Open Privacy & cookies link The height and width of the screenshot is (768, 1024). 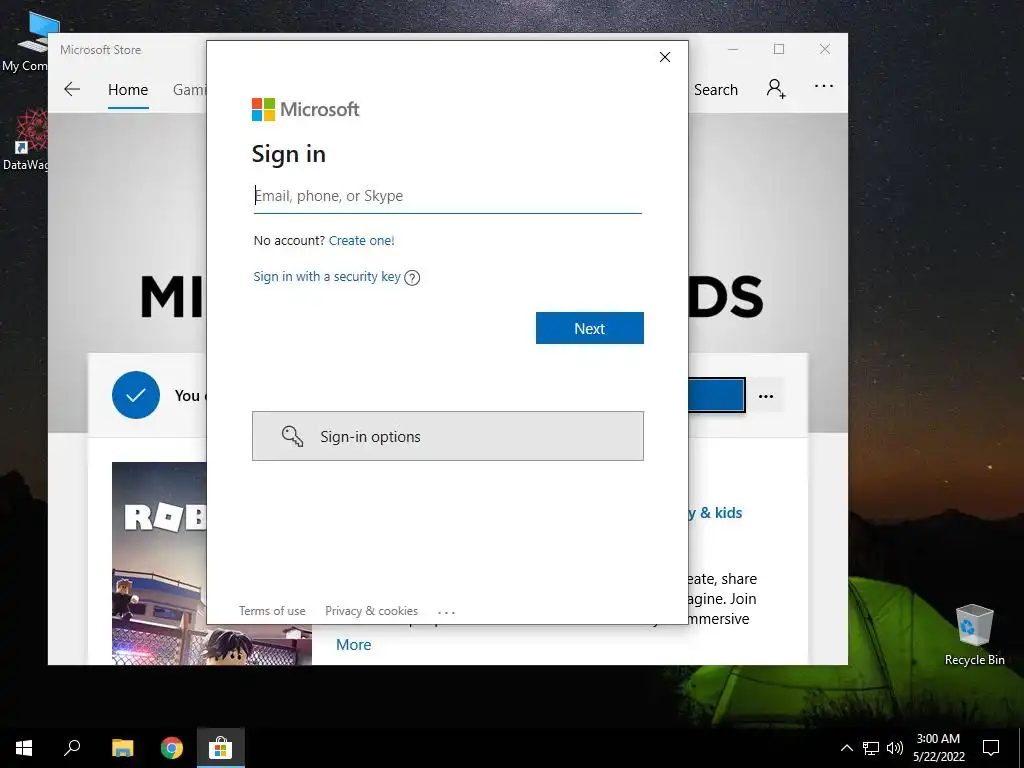coord(372,611)
